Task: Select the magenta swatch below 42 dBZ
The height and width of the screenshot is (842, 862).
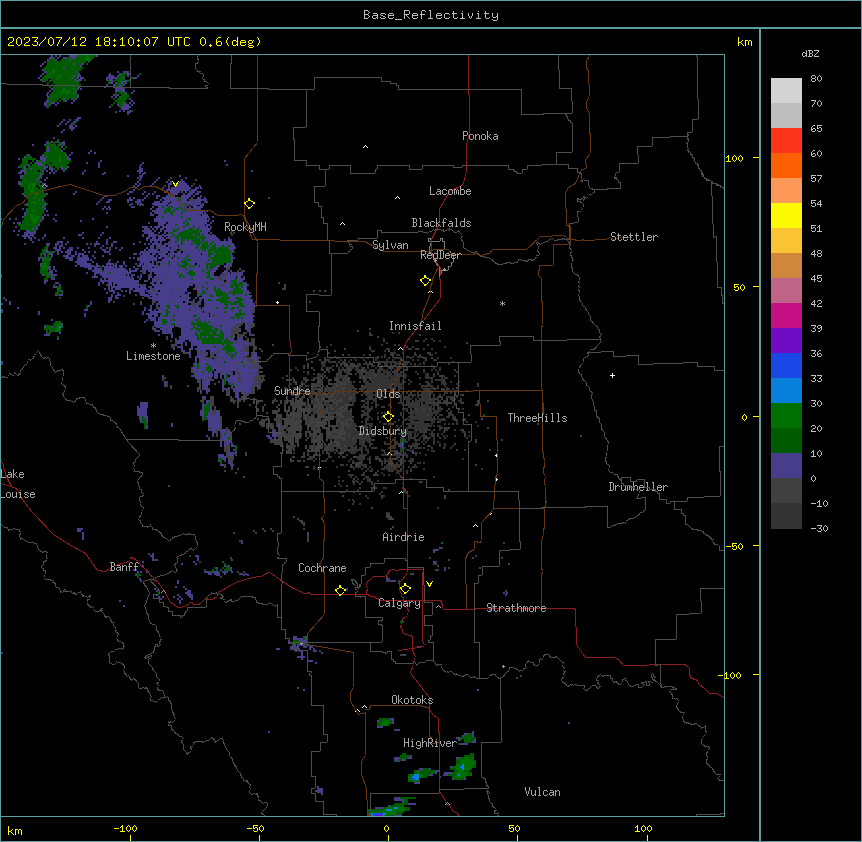Action: click(786, 315)
